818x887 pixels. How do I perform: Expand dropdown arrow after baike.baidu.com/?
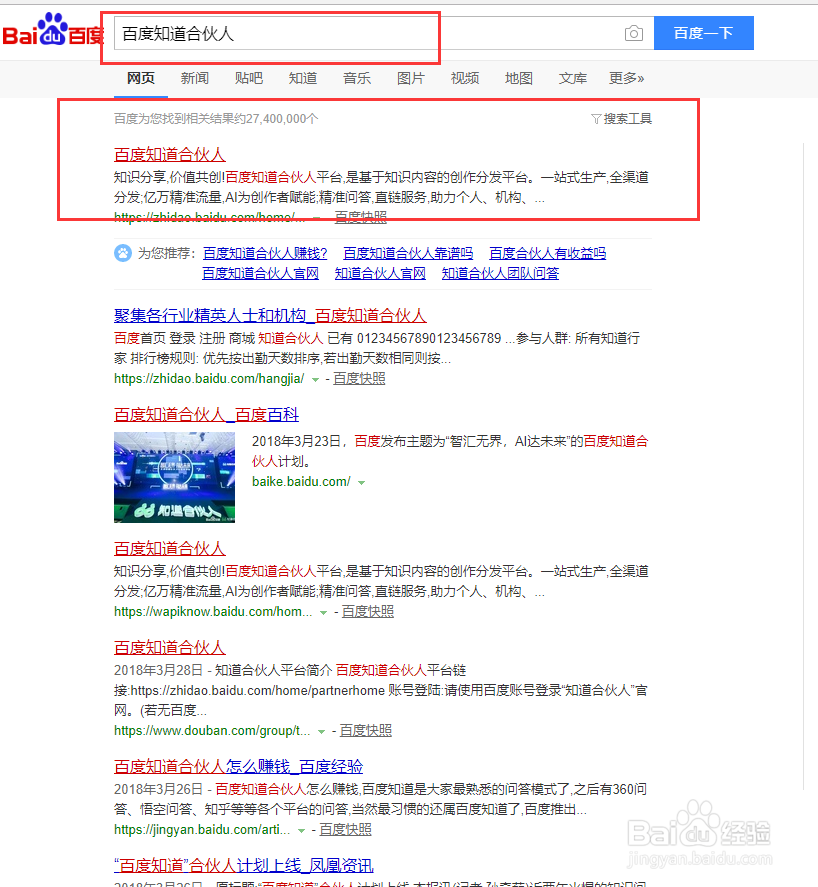click(361, 483)
